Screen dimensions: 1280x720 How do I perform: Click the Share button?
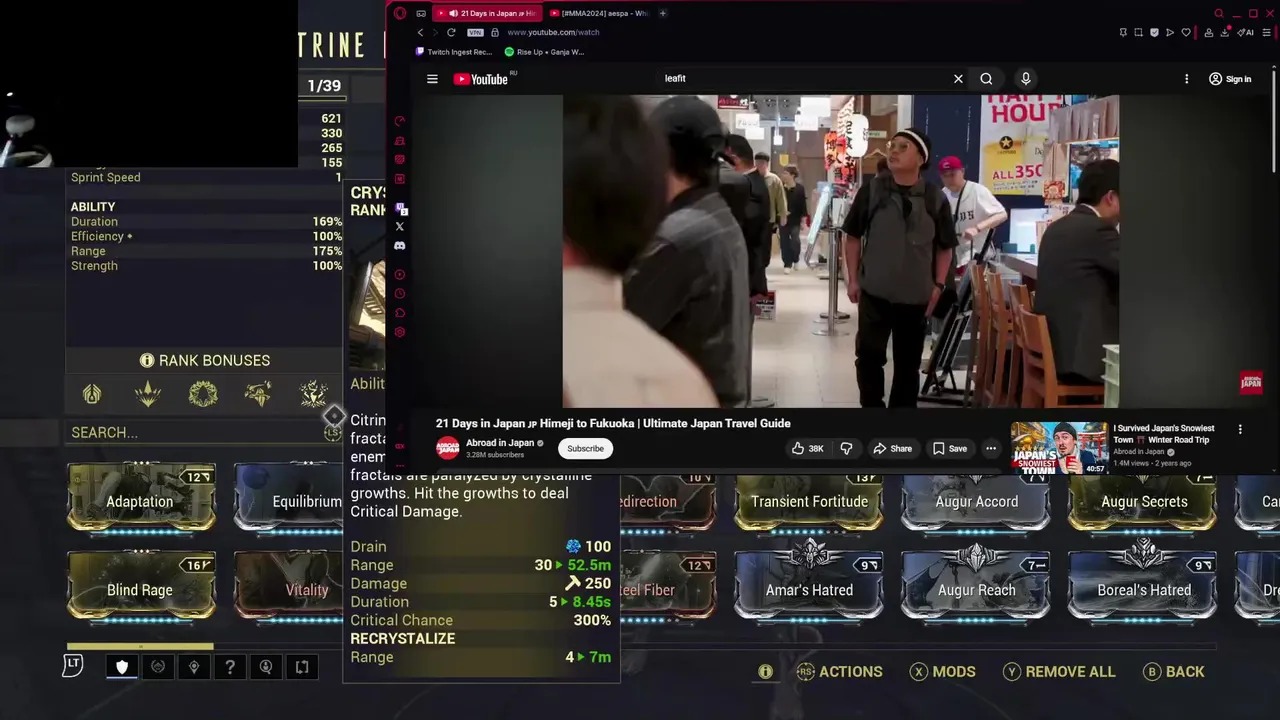point(892,448)
